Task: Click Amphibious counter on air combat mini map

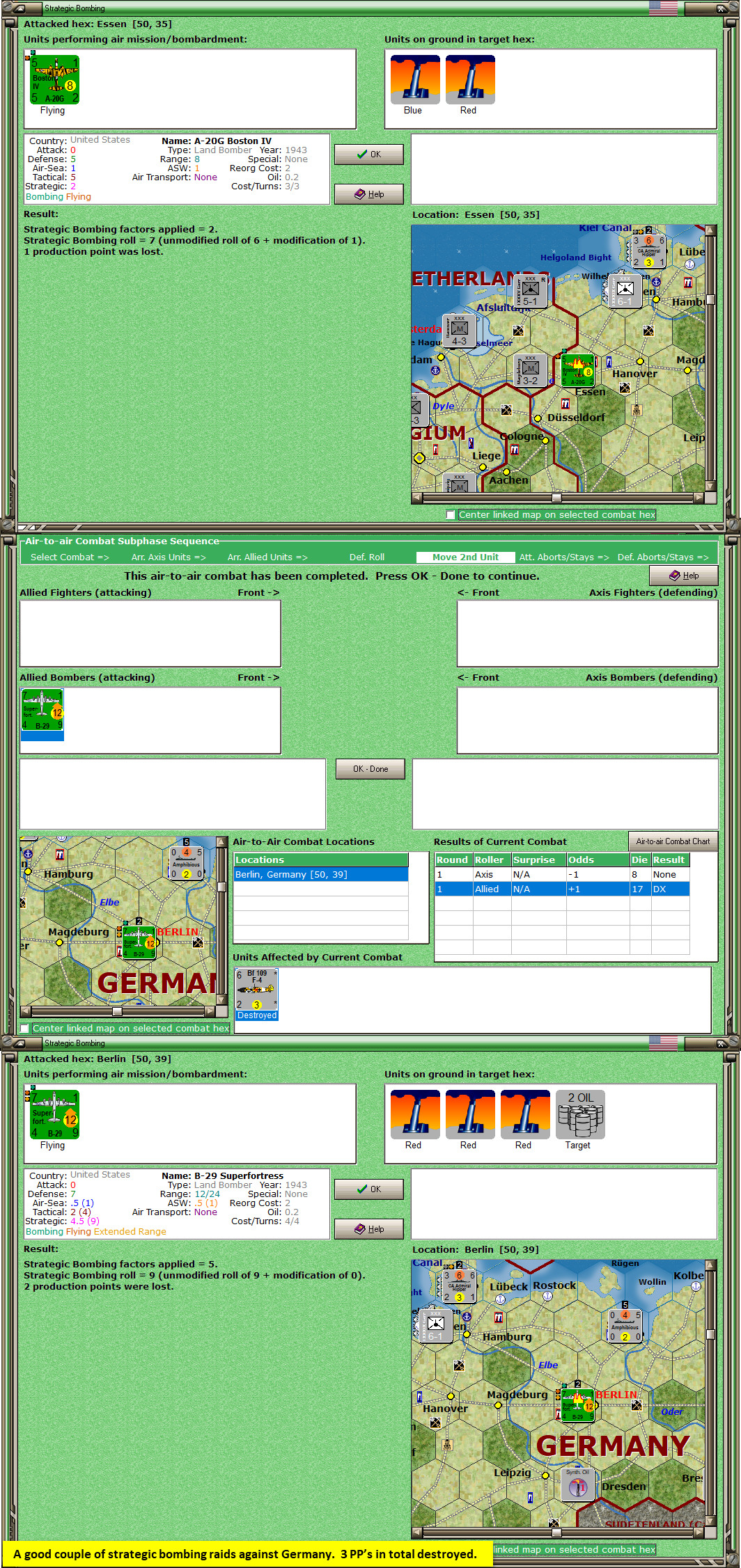Action: click(186, 863)
